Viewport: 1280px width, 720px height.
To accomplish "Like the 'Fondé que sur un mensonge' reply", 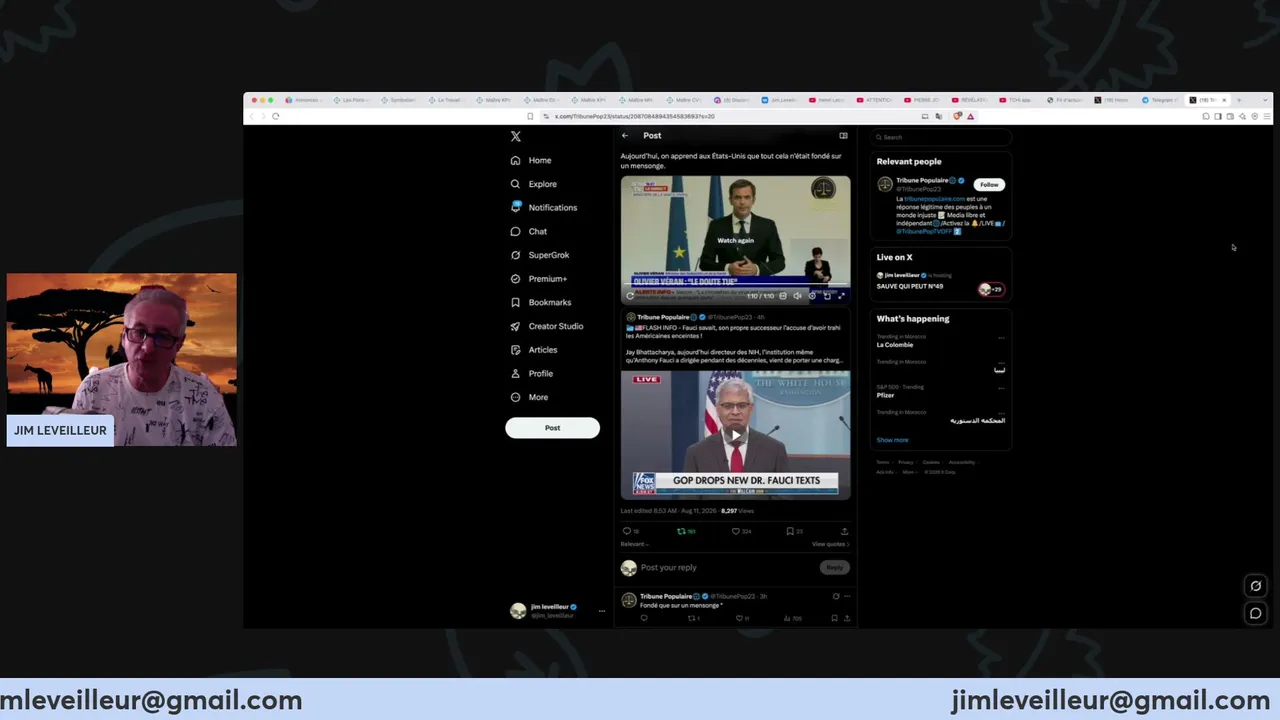I will click(739, 618).
